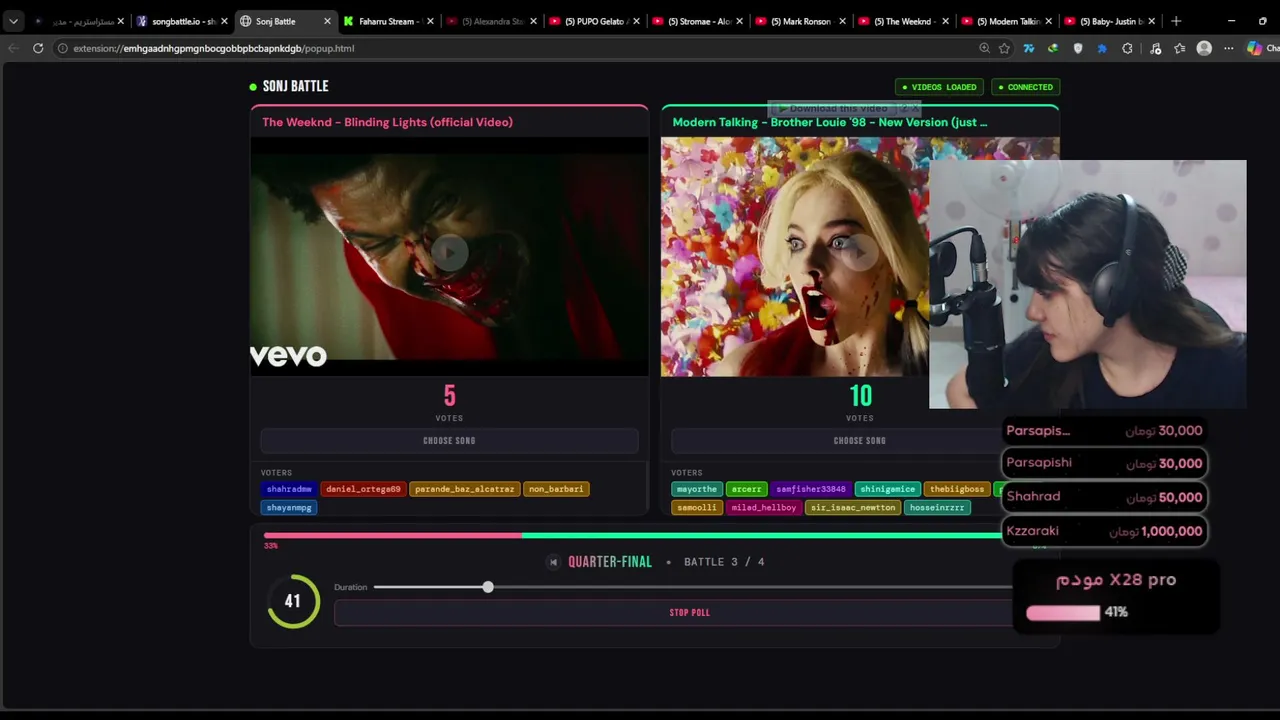Click voter tag samfisher33848
The image size is (1280, 720).
click(x=811, y=489)
